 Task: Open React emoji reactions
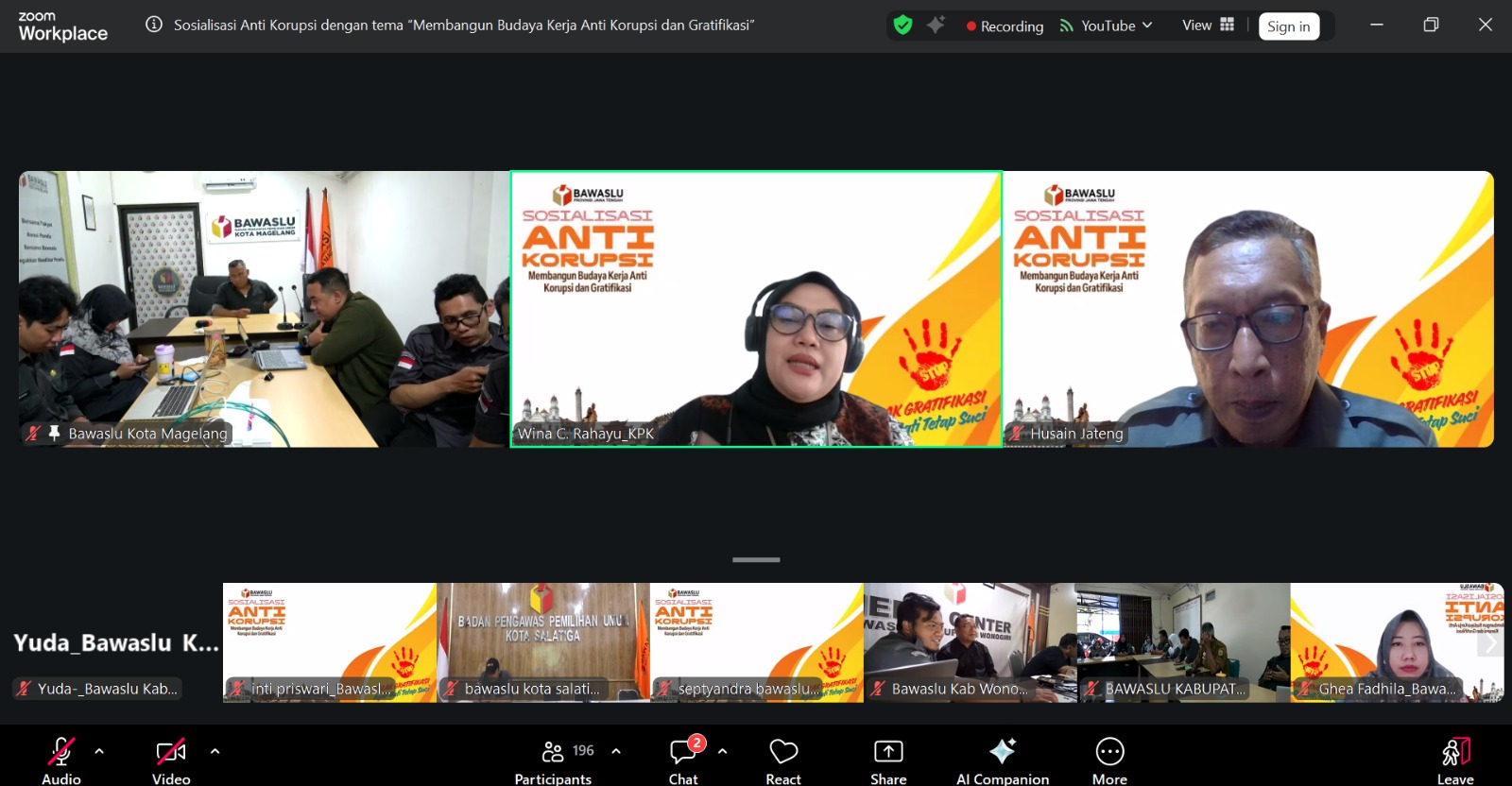point(783,760)
